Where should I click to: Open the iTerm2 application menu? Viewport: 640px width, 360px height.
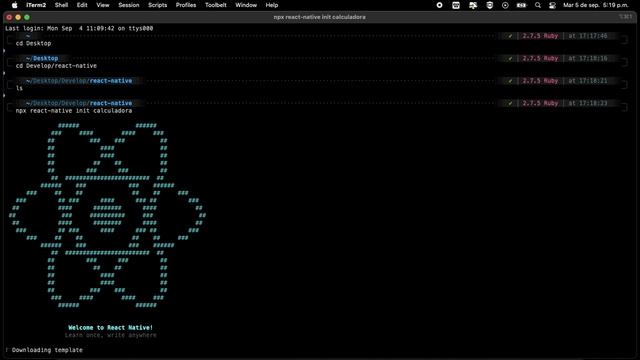click(x=36, y=5)
